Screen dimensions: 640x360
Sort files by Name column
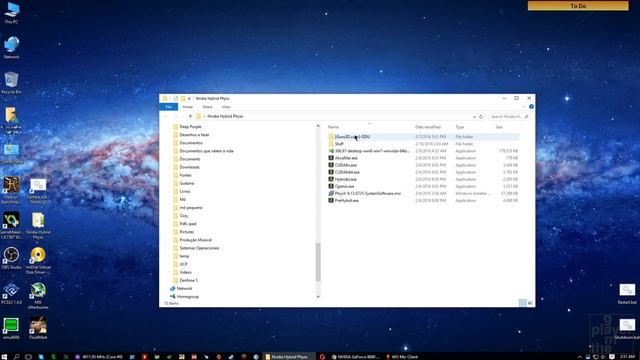click(333, 127)
